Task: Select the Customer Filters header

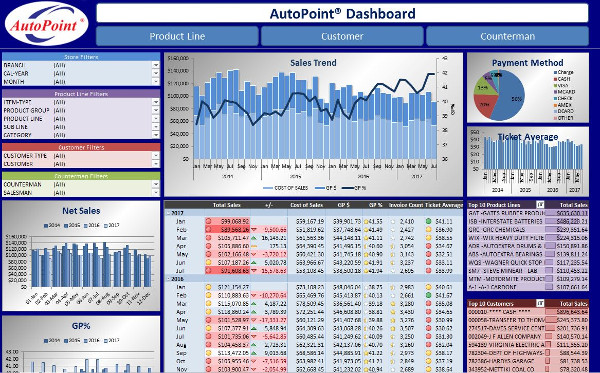Action: tap(81, 147)
